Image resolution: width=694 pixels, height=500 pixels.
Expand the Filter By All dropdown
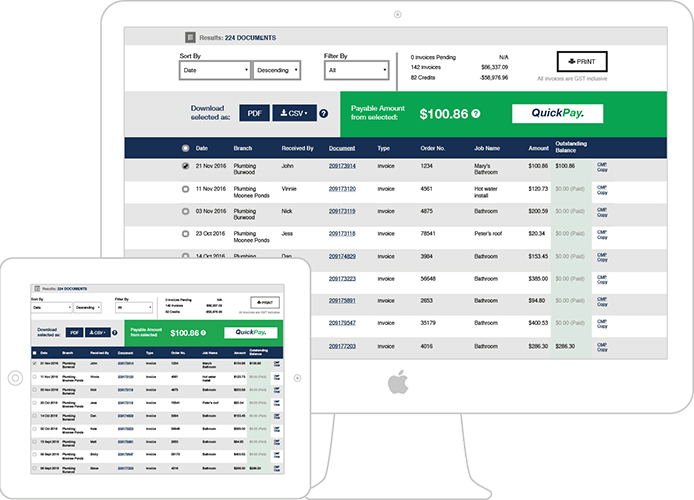point(355,71)
